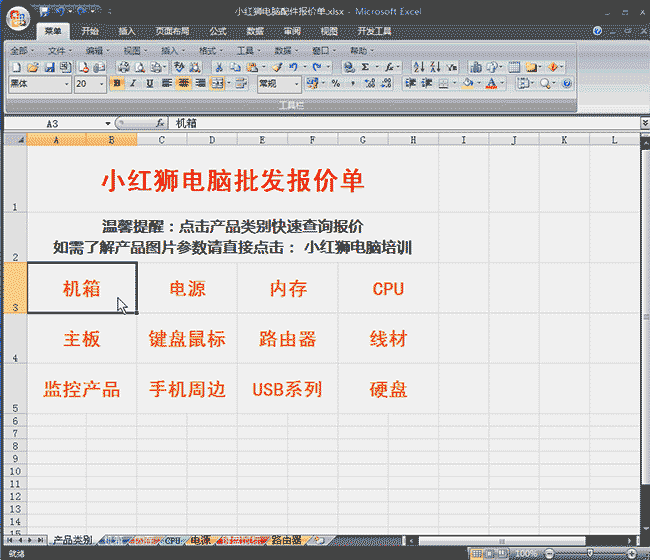
Task: Click the Filter funnel icon
Action: (452, 67)
